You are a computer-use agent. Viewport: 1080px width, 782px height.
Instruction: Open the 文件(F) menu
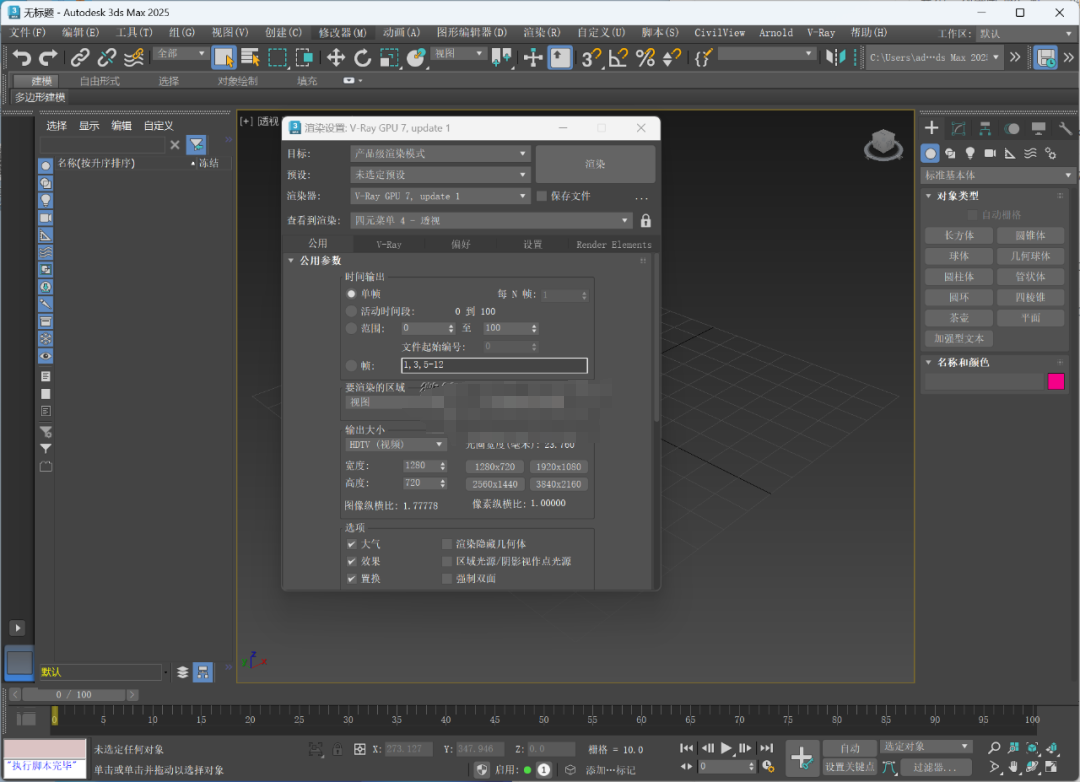point(28,32)
